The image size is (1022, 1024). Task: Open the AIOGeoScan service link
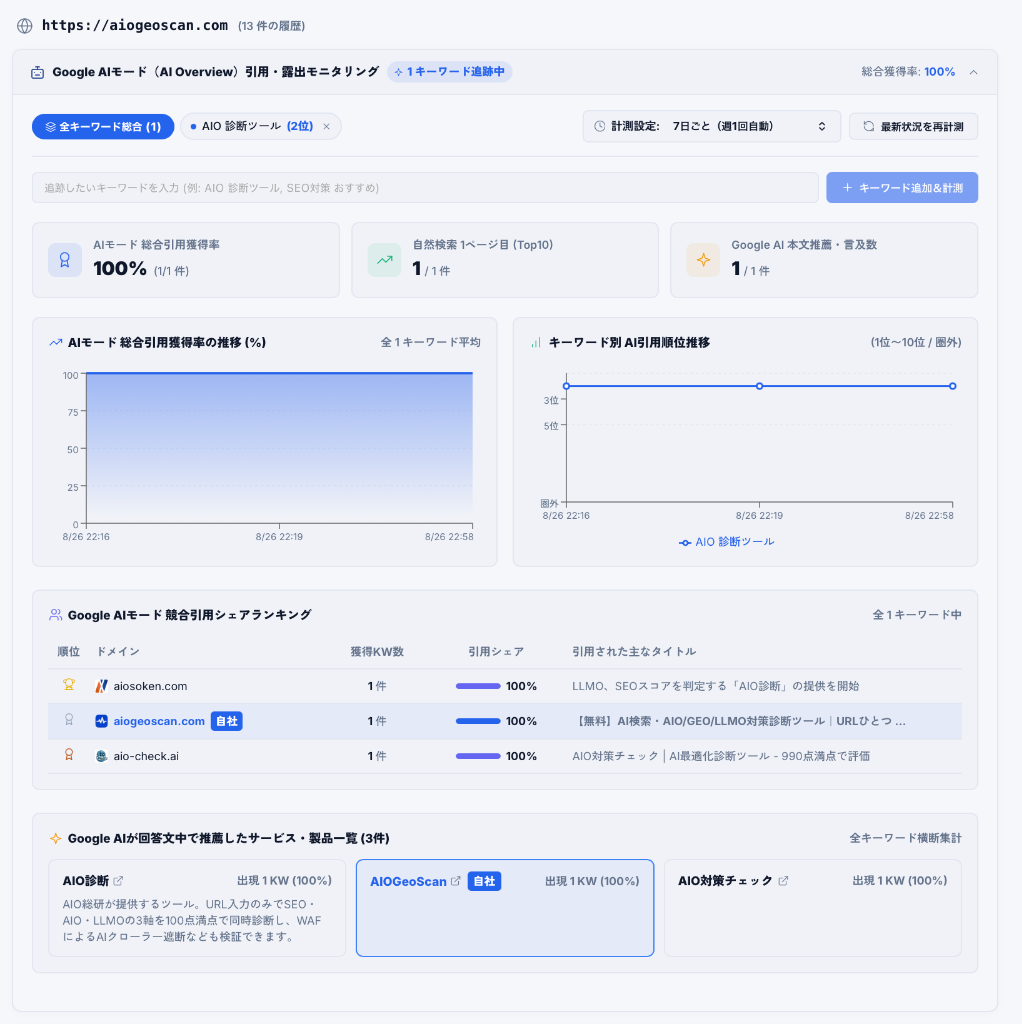point(408,882)
